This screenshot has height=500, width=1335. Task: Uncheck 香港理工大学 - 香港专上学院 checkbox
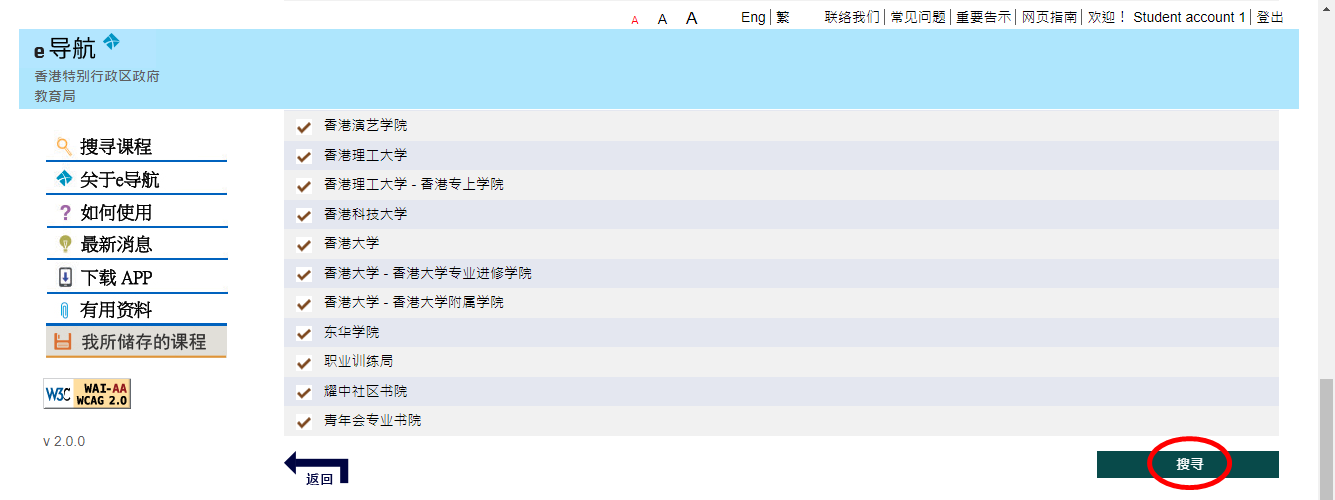tap(304, 186)
